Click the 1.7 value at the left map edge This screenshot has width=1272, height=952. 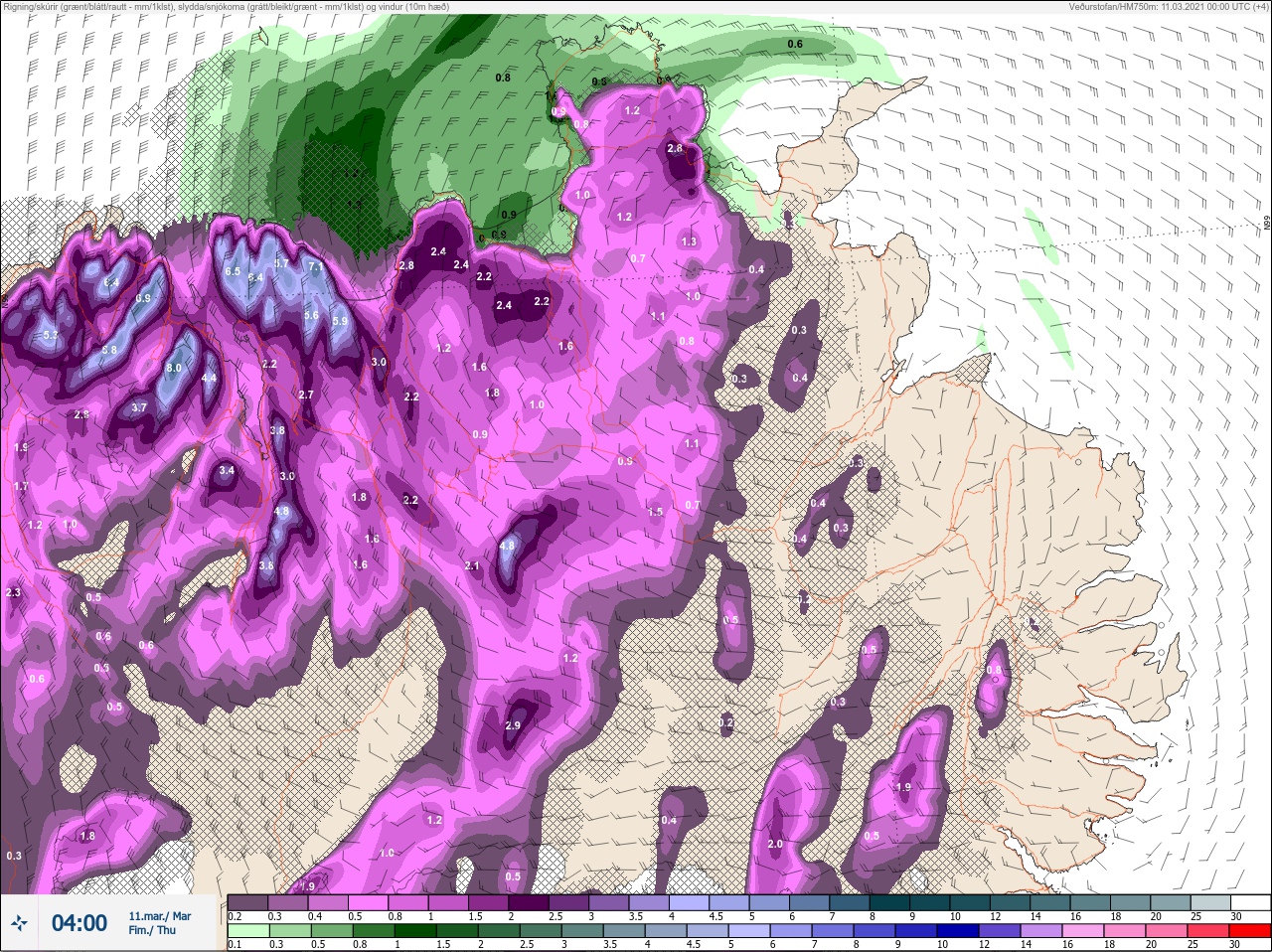21,486
